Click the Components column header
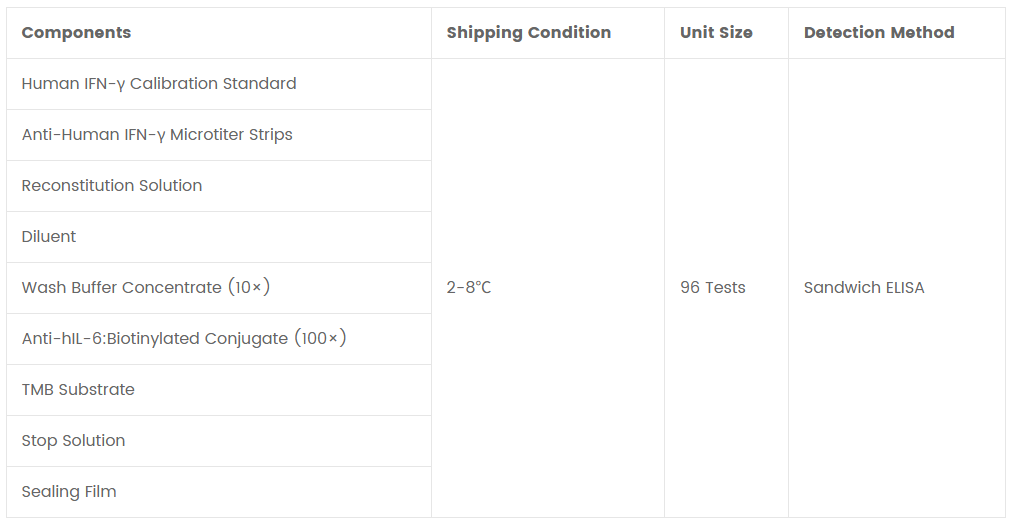The image size is (1014, 524). pyautogui.click(x=76, y=33)
